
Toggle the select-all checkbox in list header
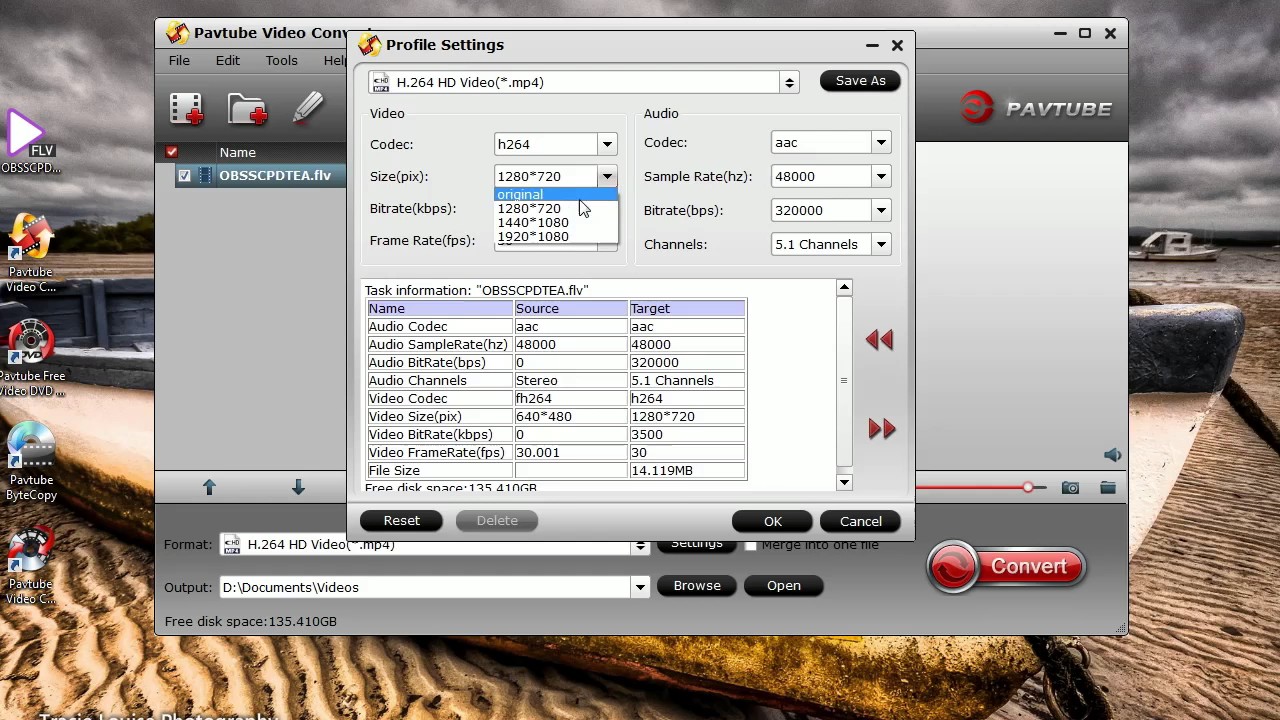click(x=172, y=152)
